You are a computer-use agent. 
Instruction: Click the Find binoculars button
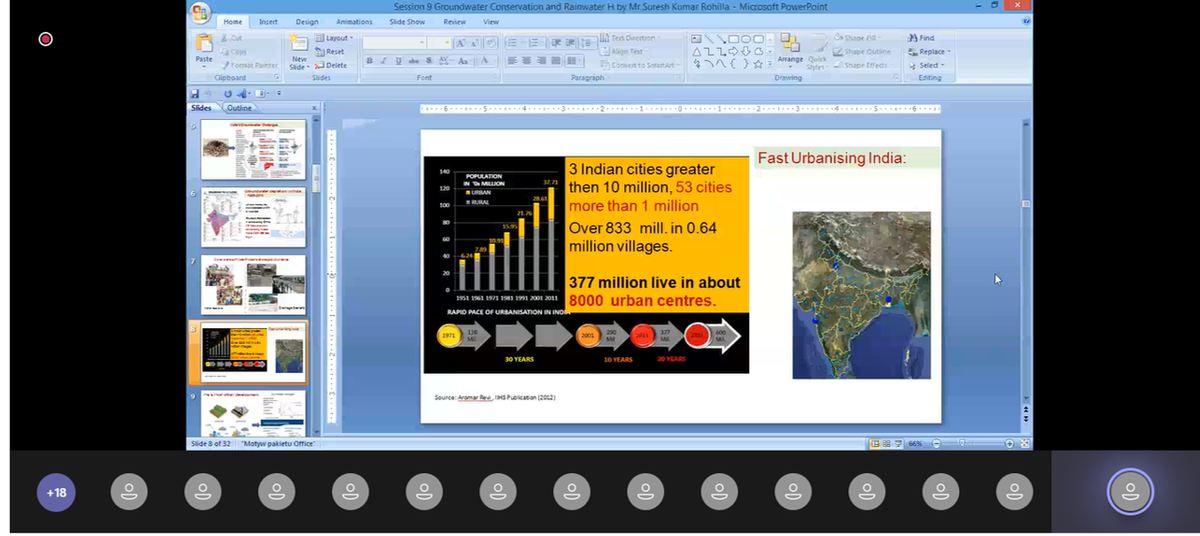pos(920,38)
